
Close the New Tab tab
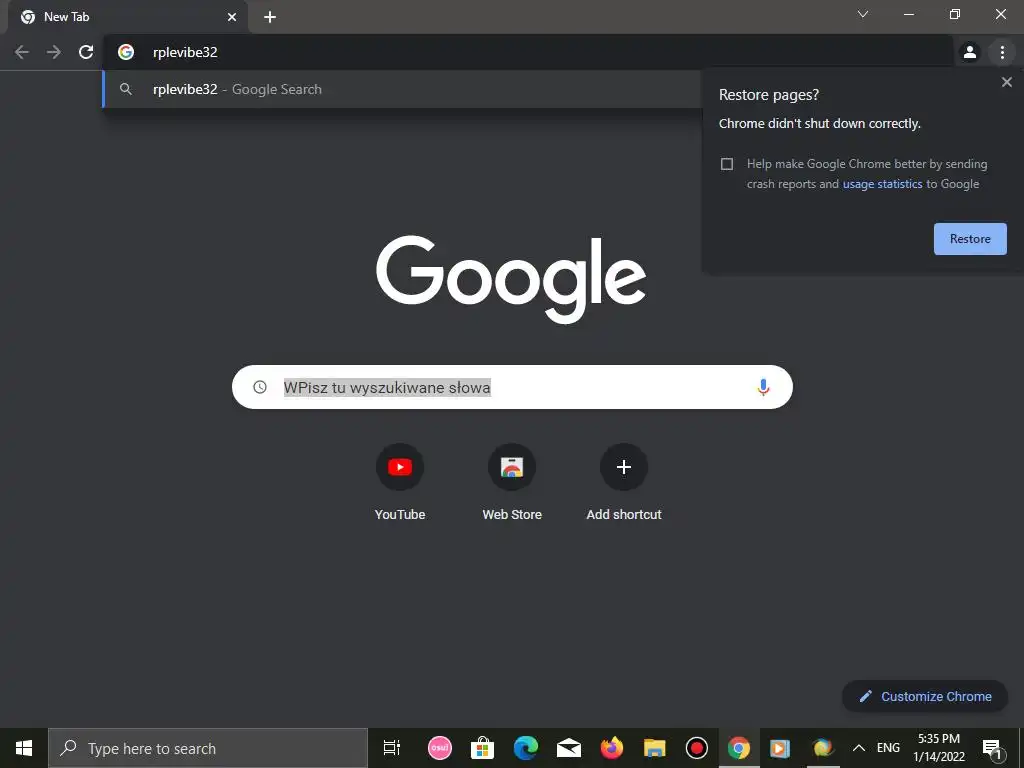tap(232, 17)
